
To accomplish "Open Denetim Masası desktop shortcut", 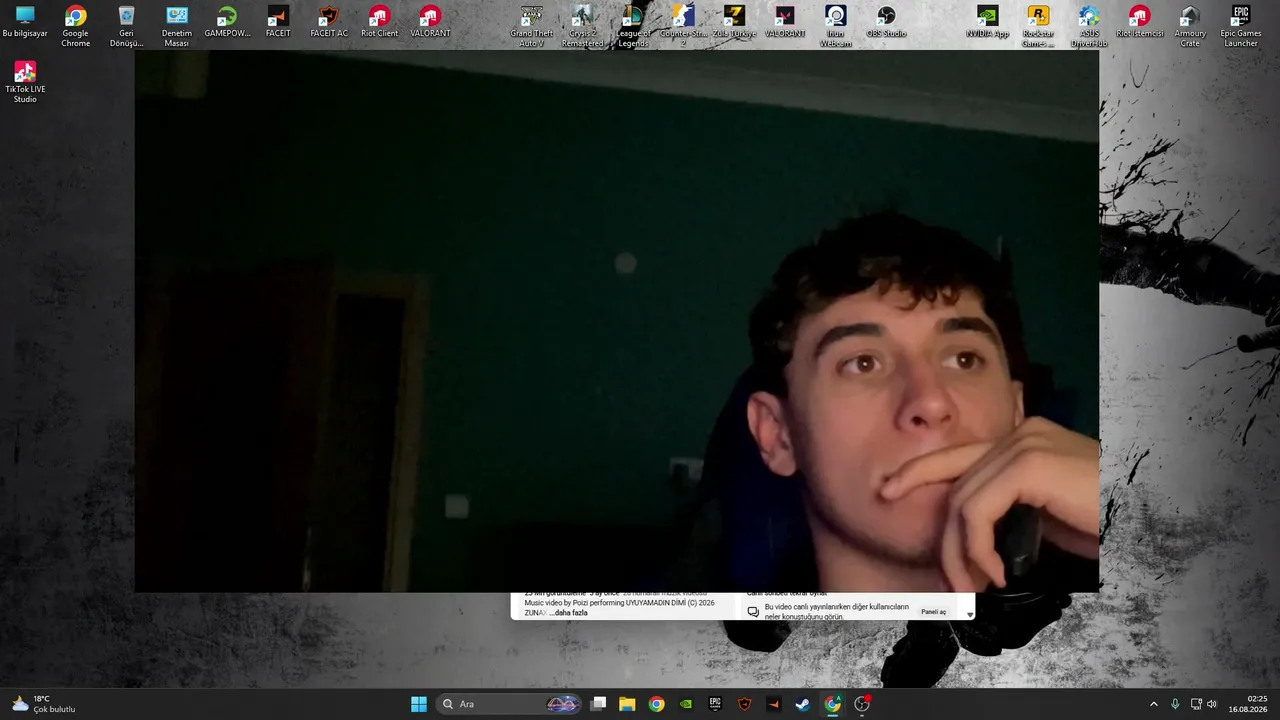I will pos(177,26).
